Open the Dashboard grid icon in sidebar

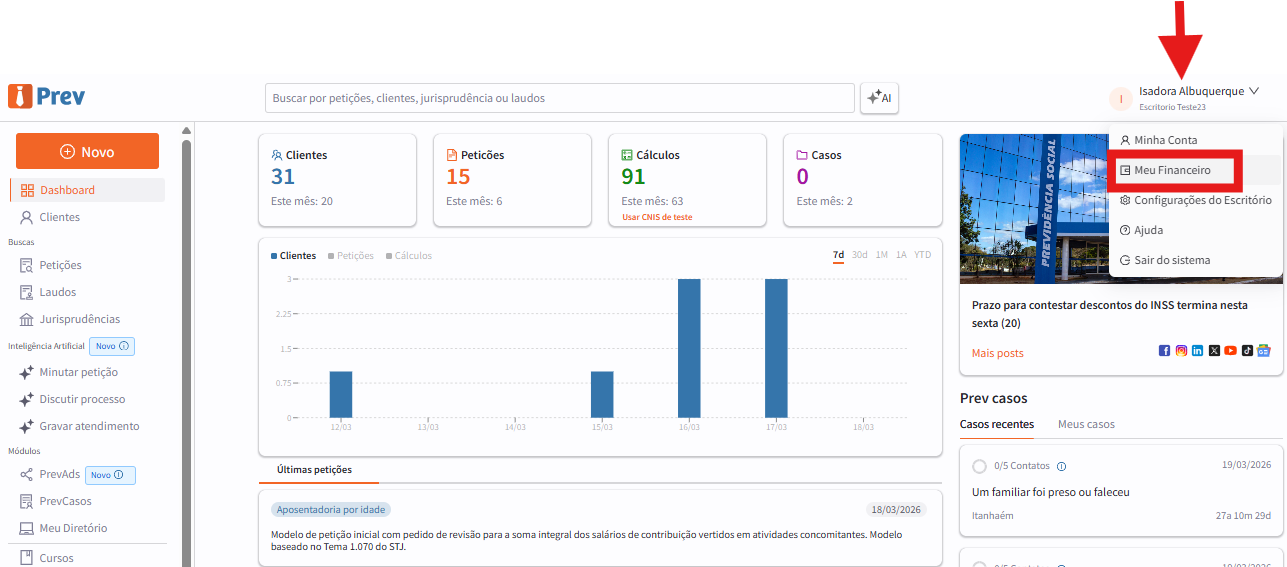27,190
